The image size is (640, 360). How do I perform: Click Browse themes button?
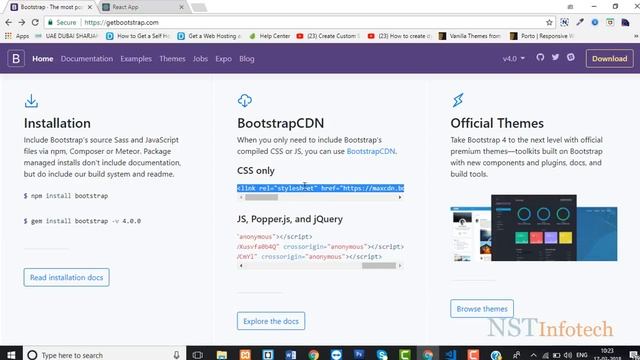tap(482, 309)
